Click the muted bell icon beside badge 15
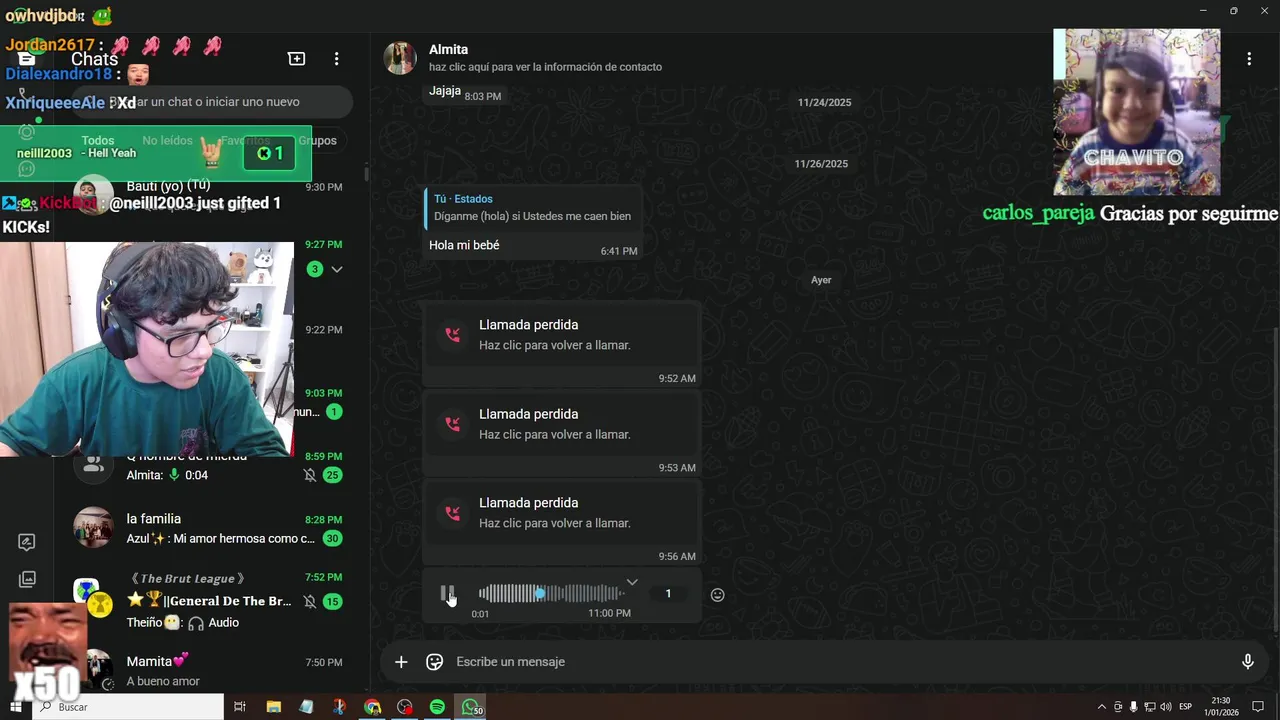The image size is (1280, 720). pos(310,601)
